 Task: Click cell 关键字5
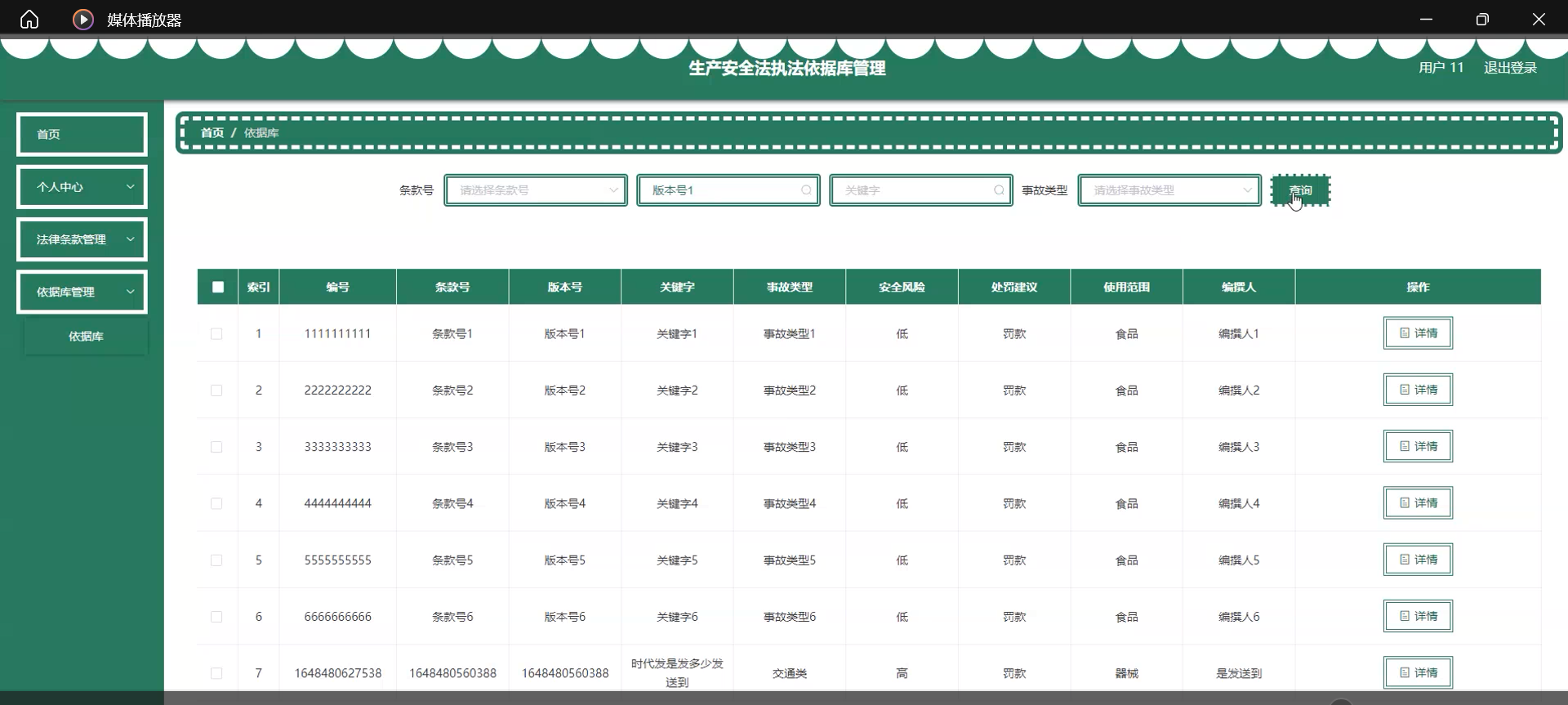click(x=677, y=560)
